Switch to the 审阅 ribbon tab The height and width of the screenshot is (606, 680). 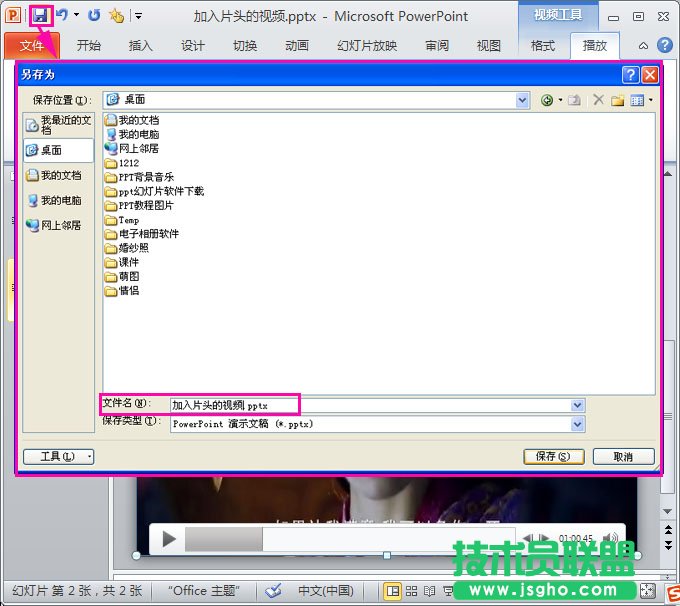click(437, 45)
